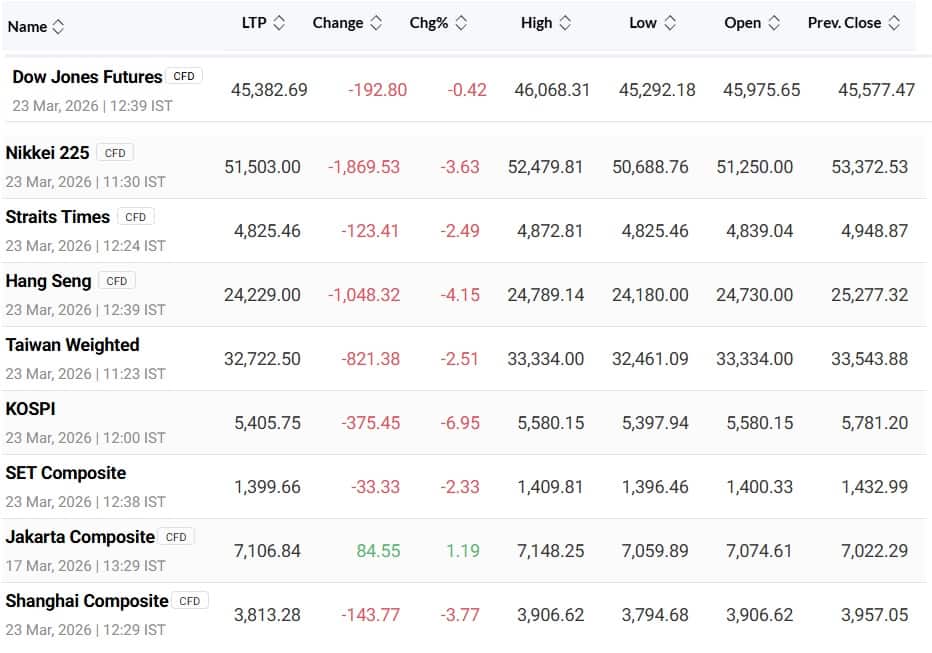Sort by Open column arrows
The width and height of the screenshot is (932, 653).
point(774,23)
